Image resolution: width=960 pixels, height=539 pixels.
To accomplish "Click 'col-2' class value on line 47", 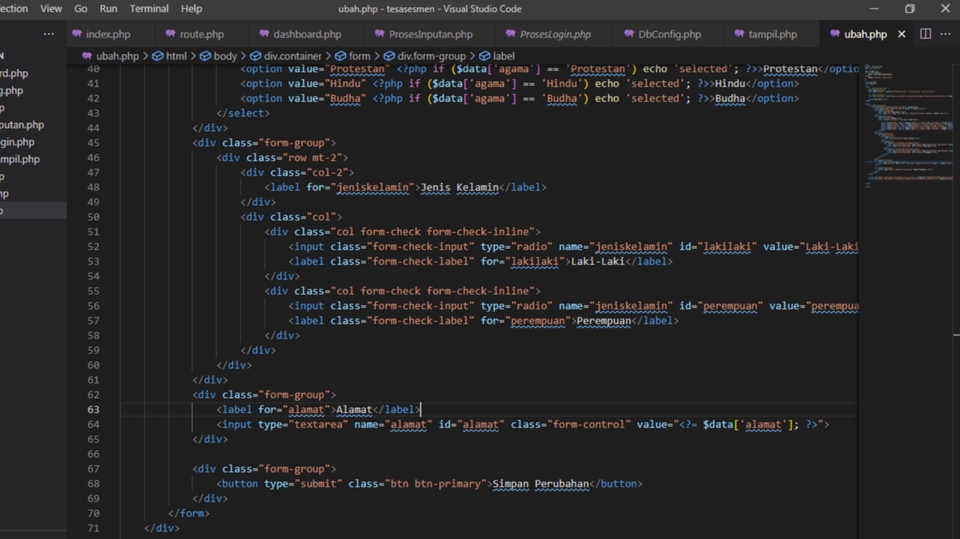I will point(327,173).
